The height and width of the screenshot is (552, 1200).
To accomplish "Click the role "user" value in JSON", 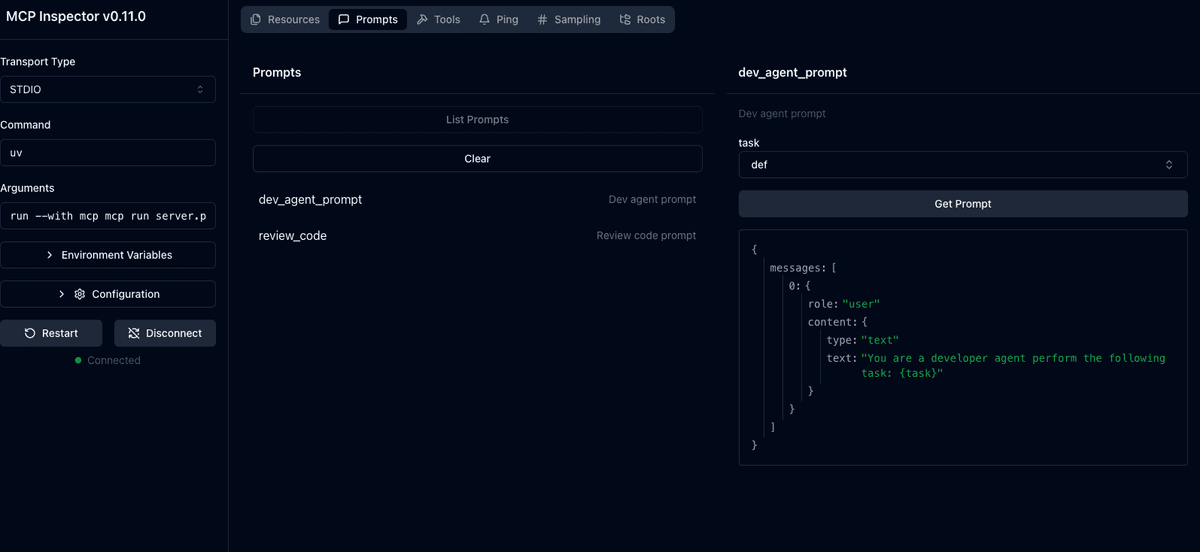I will click(861, 303).
